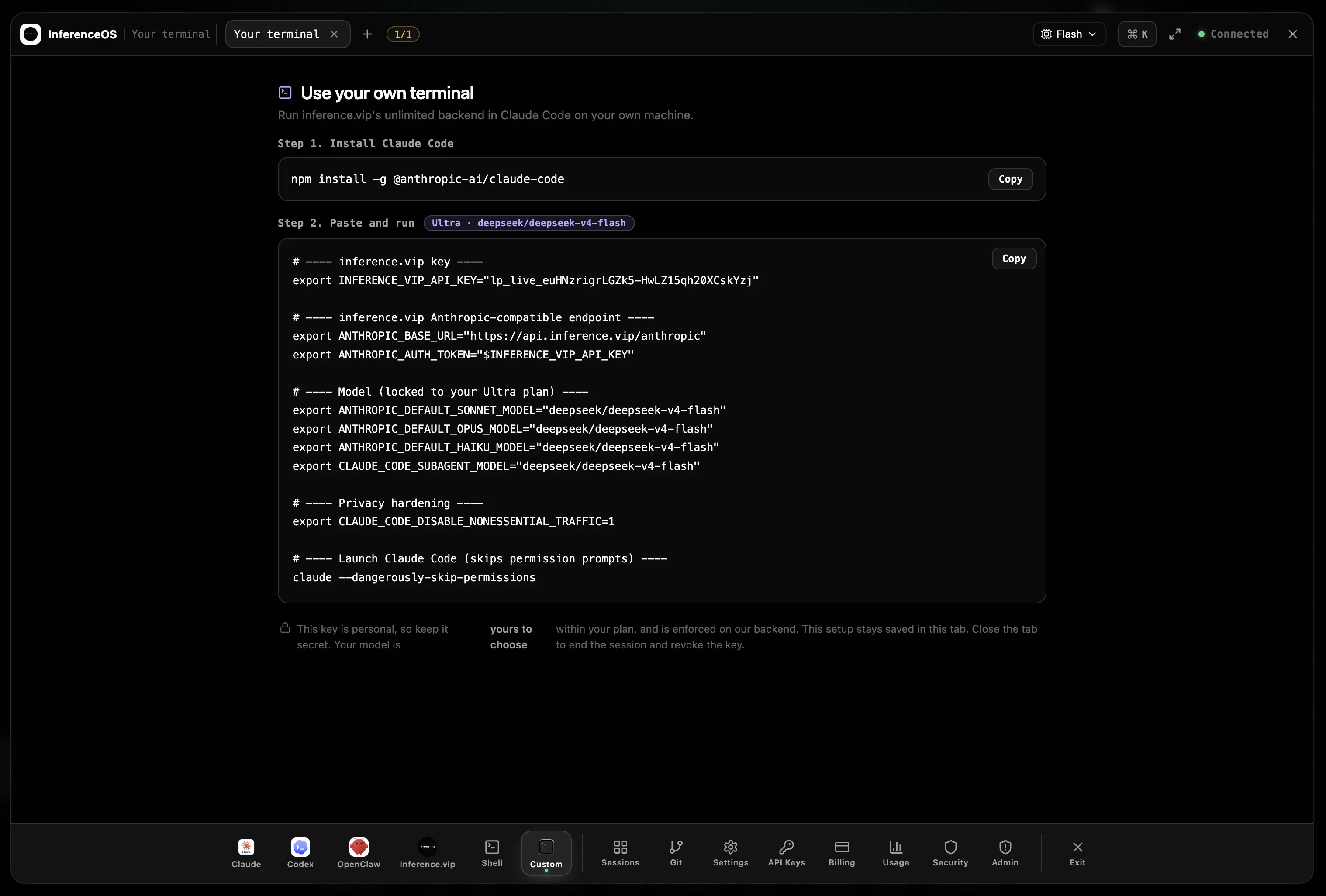Close the 'Your terminal' tab
Viewport: 1326px width, 896px height.
pos(335,34)
